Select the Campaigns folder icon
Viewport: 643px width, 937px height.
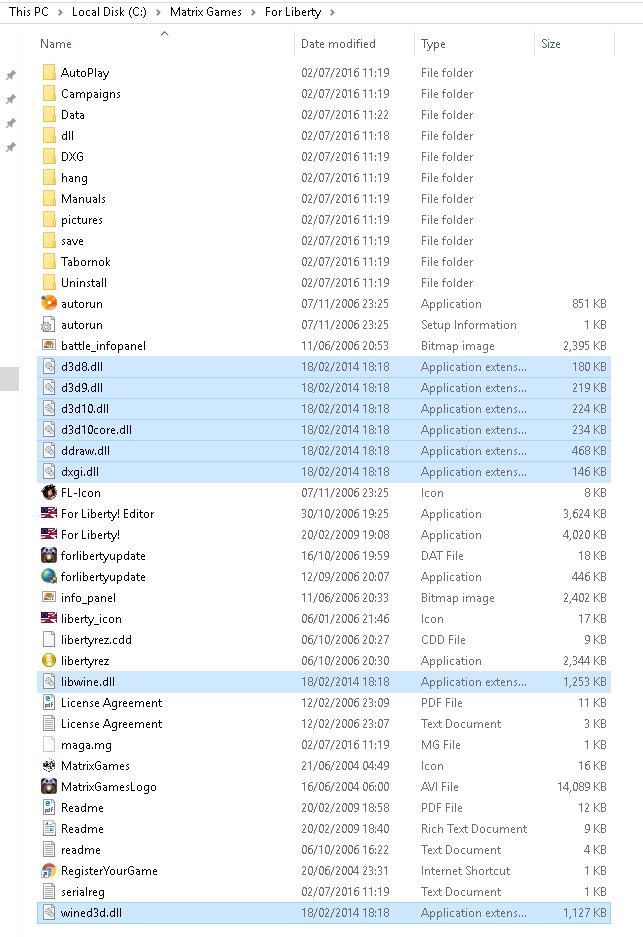click(x=49, y=93)
